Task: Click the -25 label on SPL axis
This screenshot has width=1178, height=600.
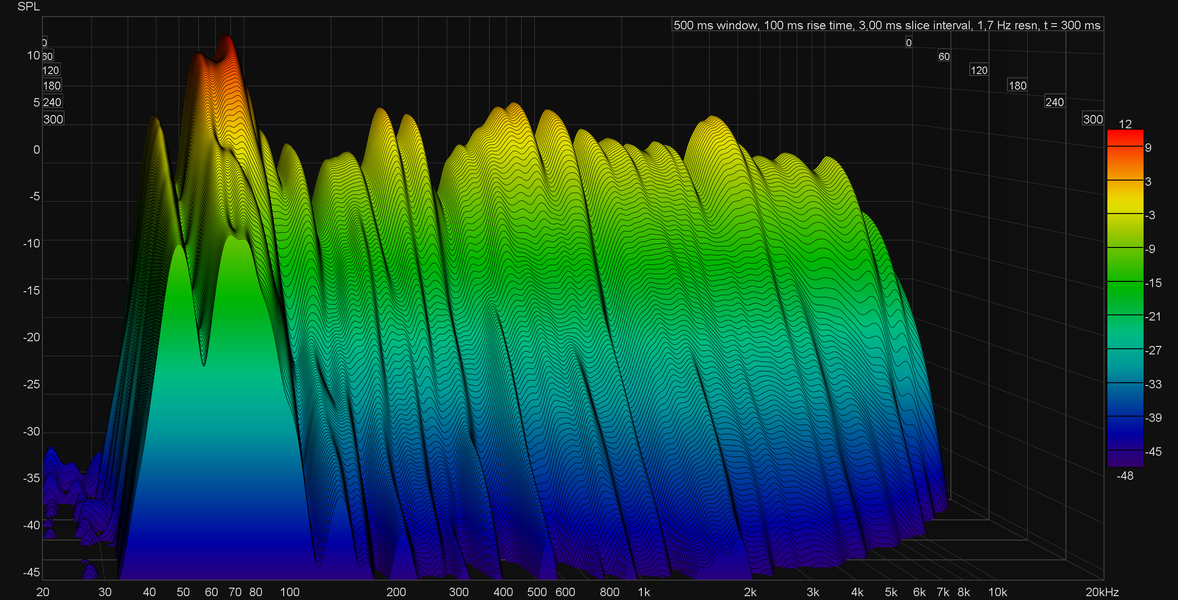Action: point(31,385)
